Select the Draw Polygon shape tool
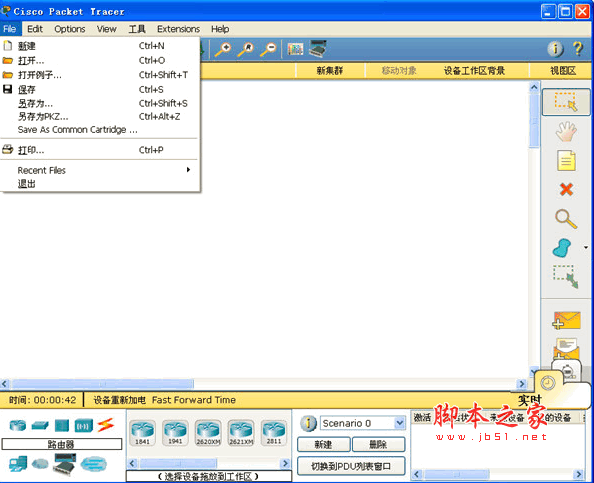Screen dimensions: 594x483 coord(562,248)
